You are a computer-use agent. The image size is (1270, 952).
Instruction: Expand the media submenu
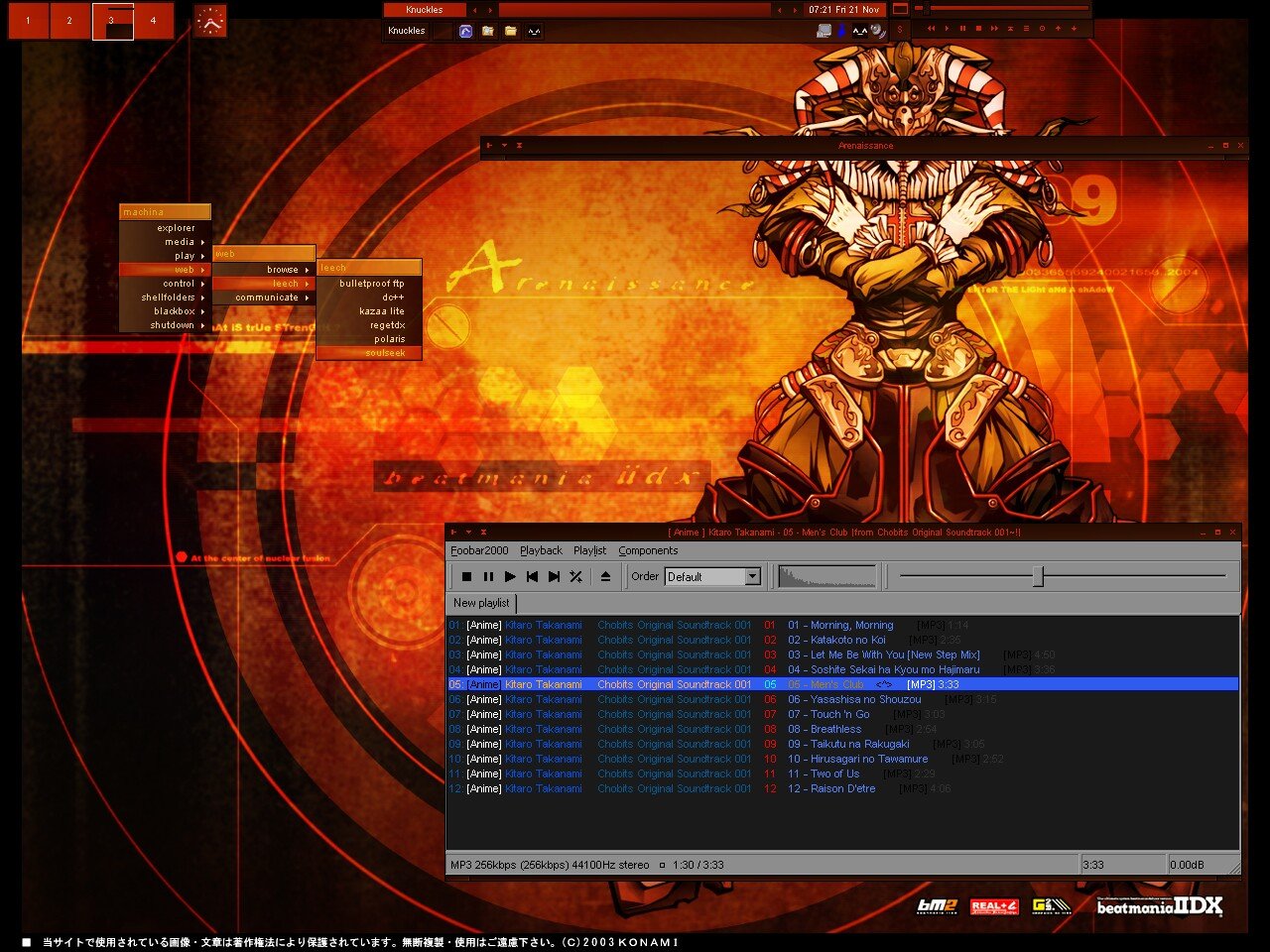[x=165, y=242]
